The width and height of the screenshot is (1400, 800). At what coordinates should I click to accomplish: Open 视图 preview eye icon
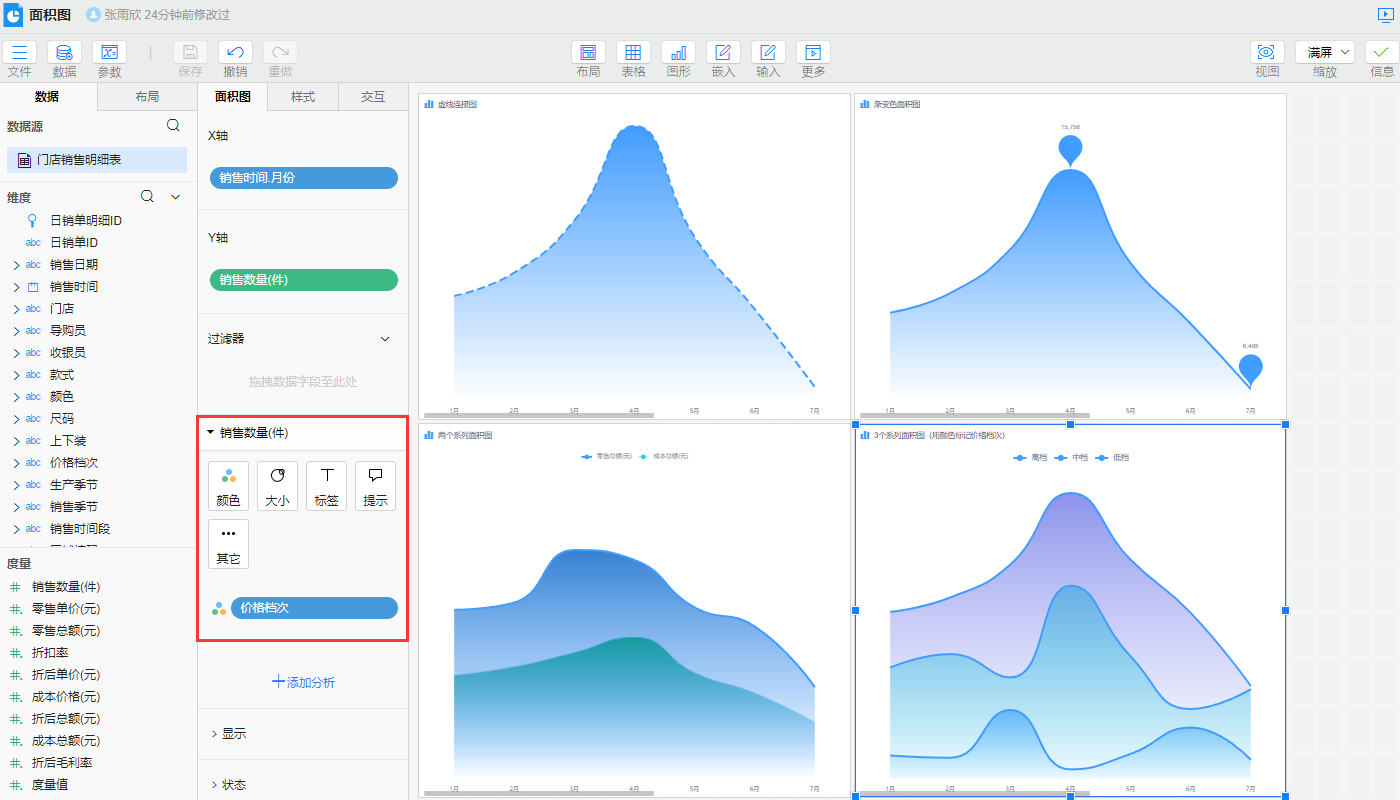click(1267, 53)
